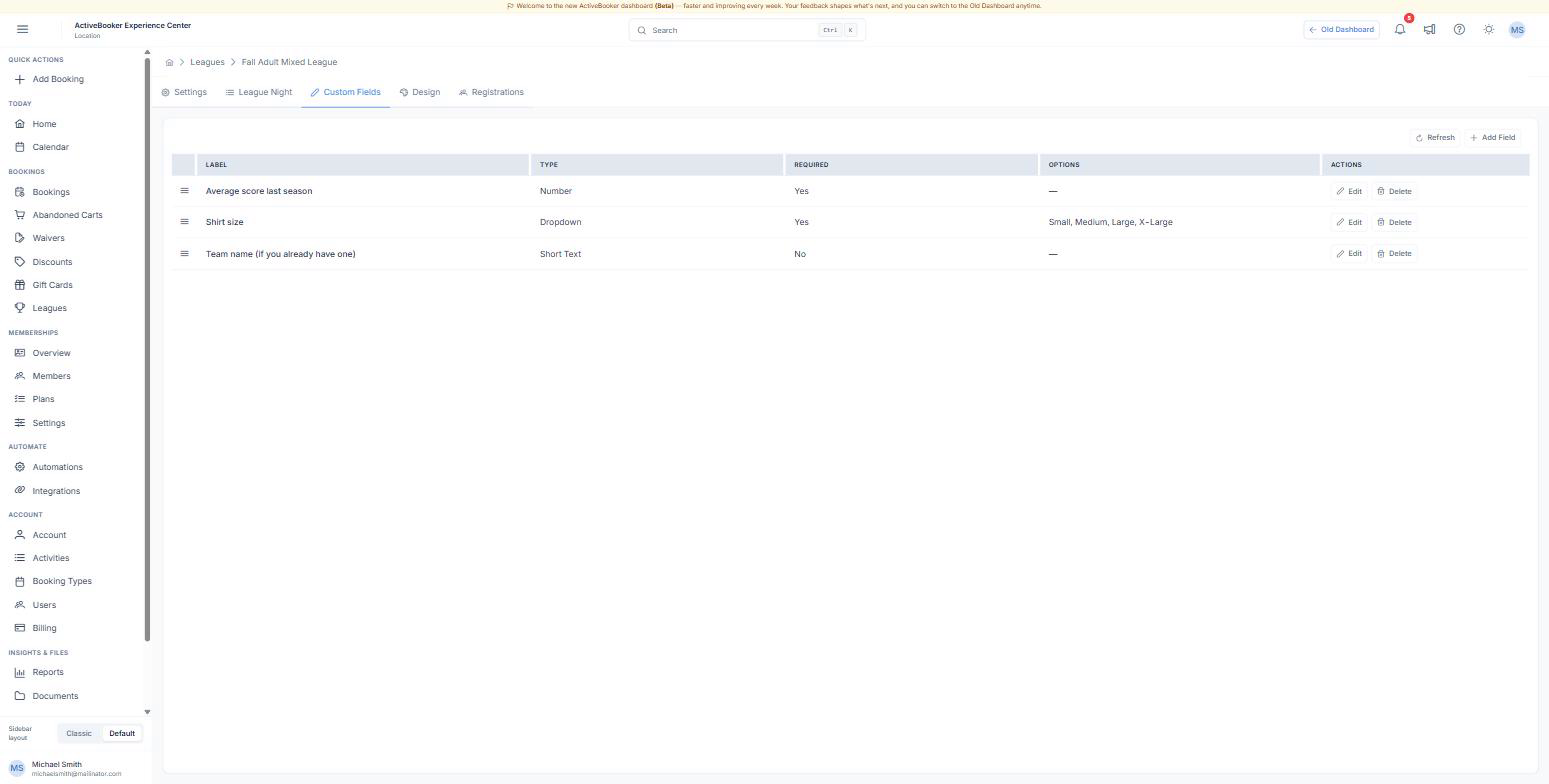Open MS user avatar menu
This screenshot has width=1549, height=784.
(x=1517, y=30)
